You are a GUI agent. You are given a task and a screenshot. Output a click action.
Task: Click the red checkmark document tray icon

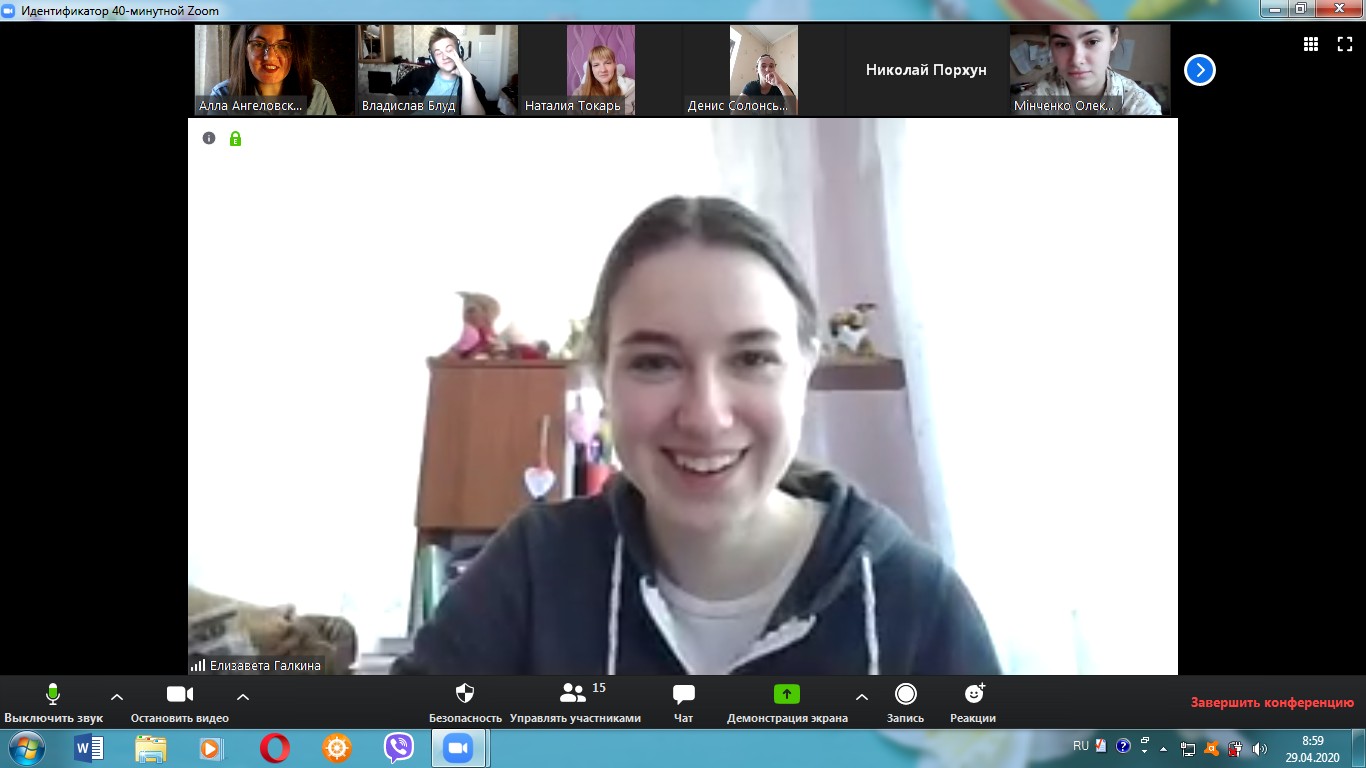tap(1101, 746)
